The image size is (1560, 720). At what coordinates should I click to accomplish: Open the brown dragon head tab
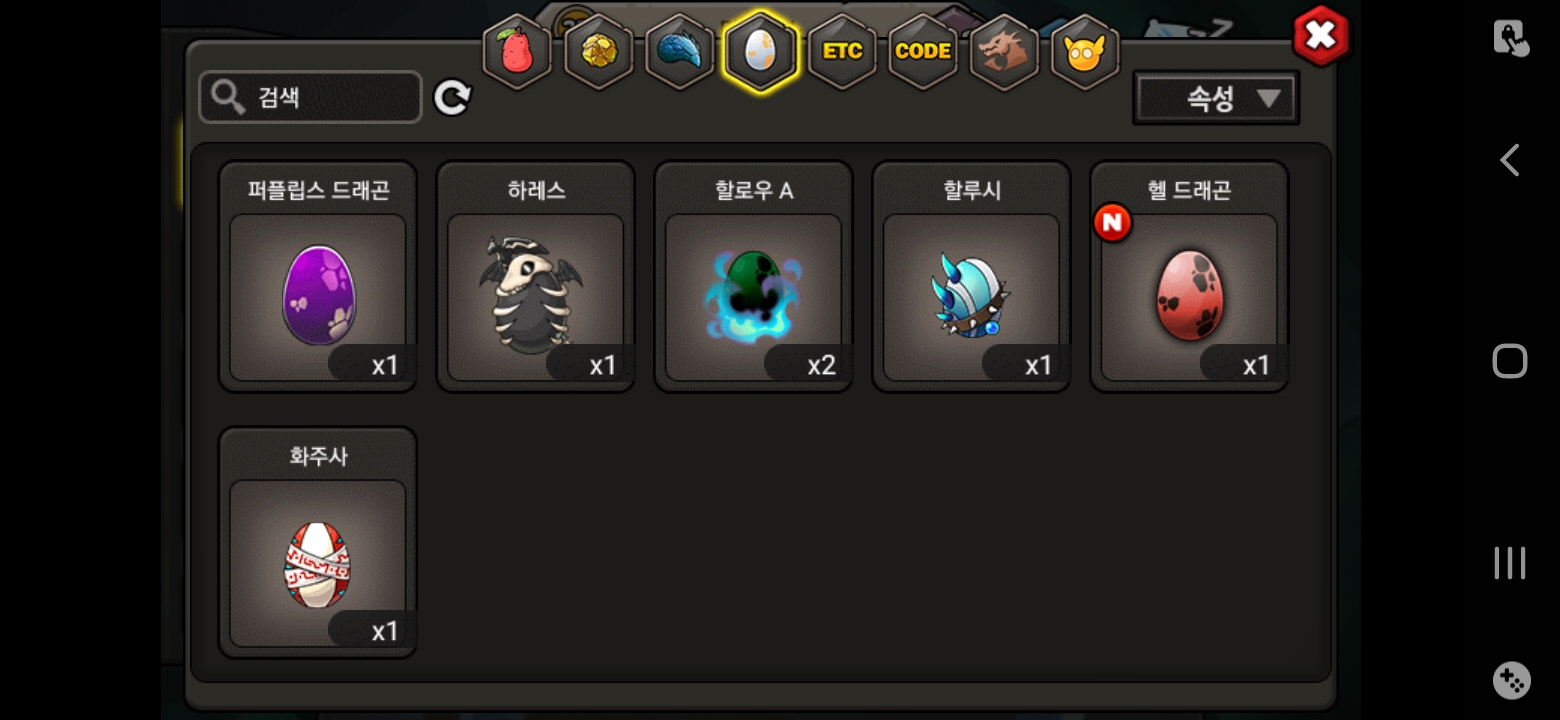tap(1004, 52)
